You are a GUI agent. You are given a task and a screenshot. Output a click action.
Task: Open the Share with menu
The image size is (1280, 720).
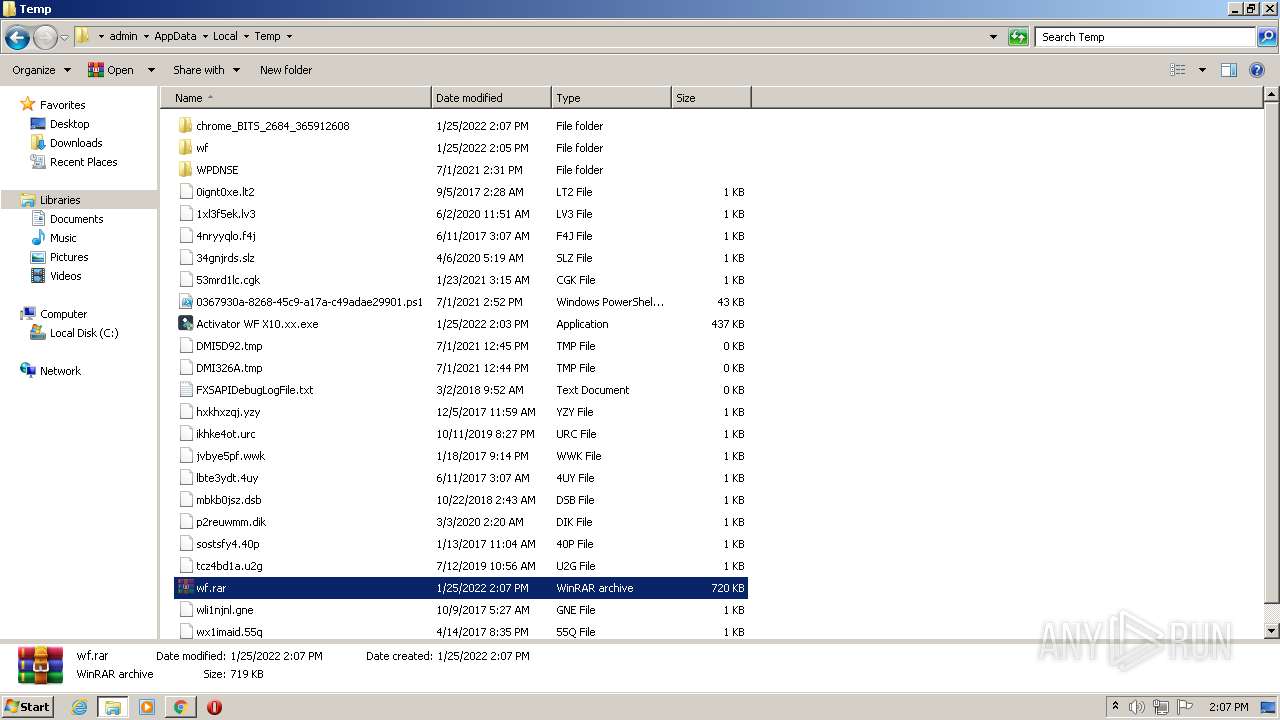click(x=206, y=70)
